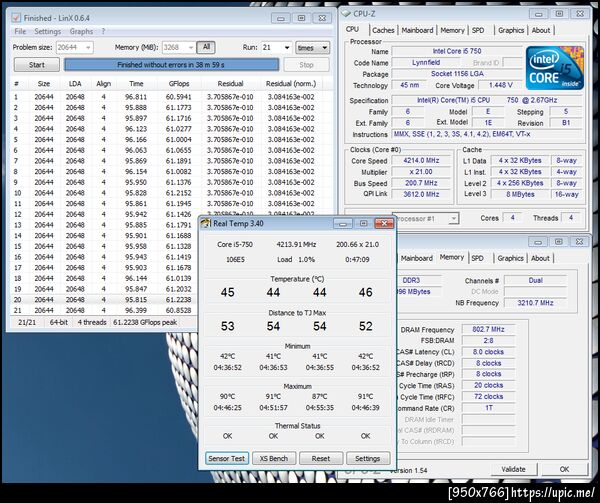Switch to the Graphics tab in top CPU-Z
Viewport: 600px width, 503px height.
click(x=511, y=30)
